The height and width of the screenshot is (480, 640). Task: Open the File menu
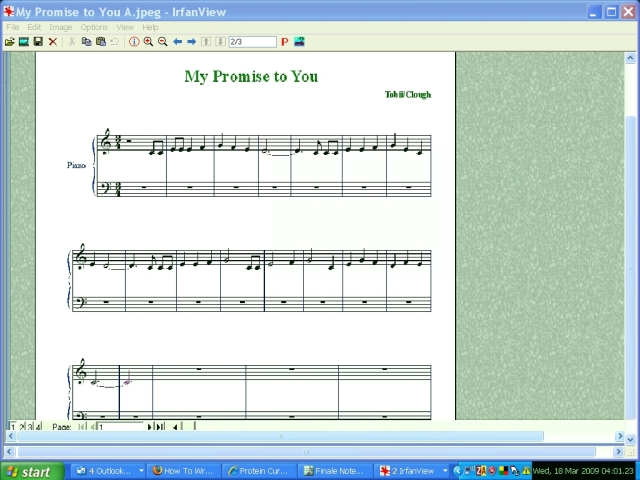13,27
